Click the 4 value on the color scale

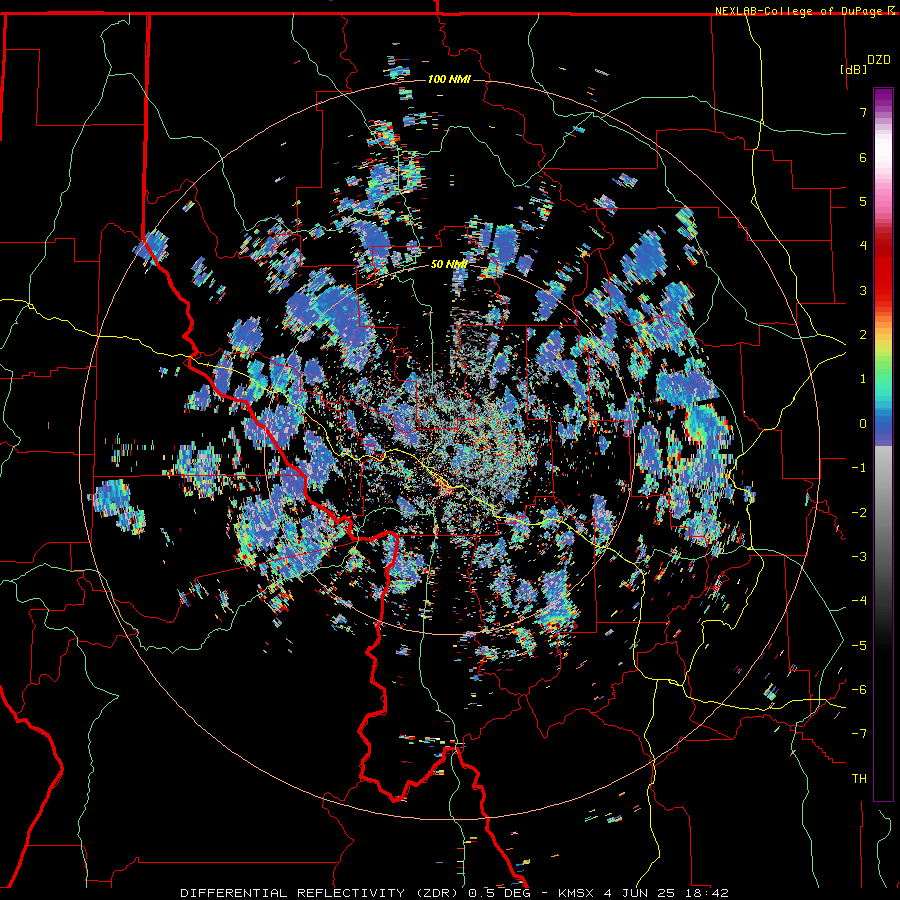tap(863, 246)
